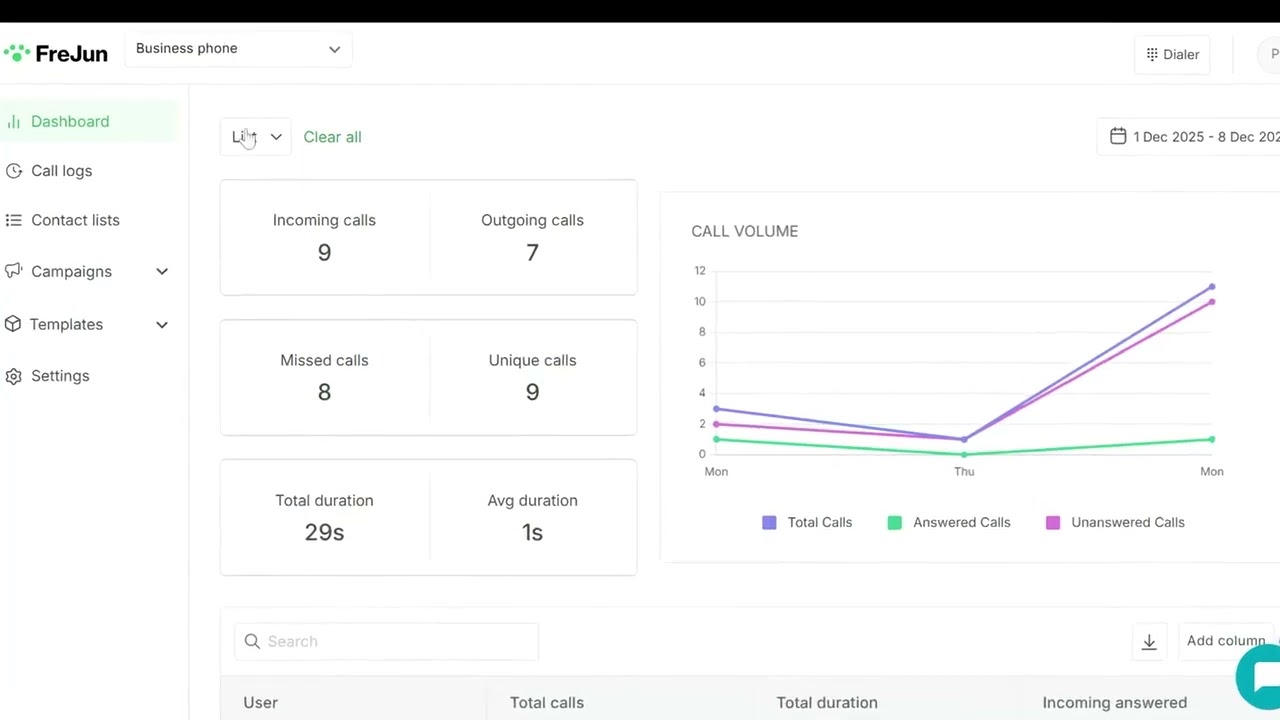This screenshot has width=1280, height=720.
Task: Click the User column header
Action: pyautogui.click(x=260, y=703)
